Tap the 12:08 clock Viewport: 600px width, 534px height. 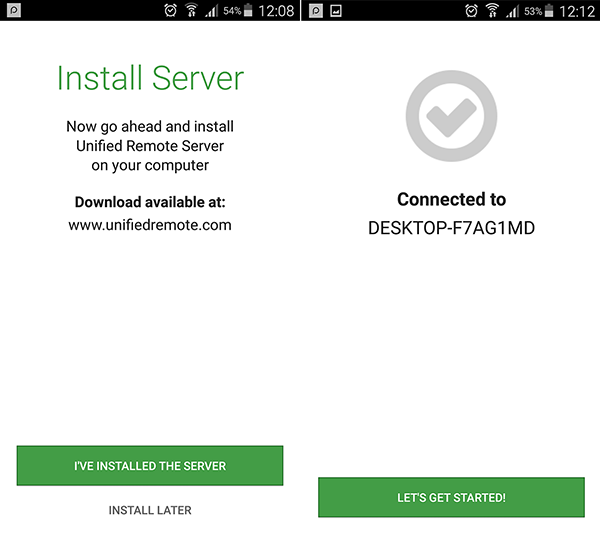(276, 11)
